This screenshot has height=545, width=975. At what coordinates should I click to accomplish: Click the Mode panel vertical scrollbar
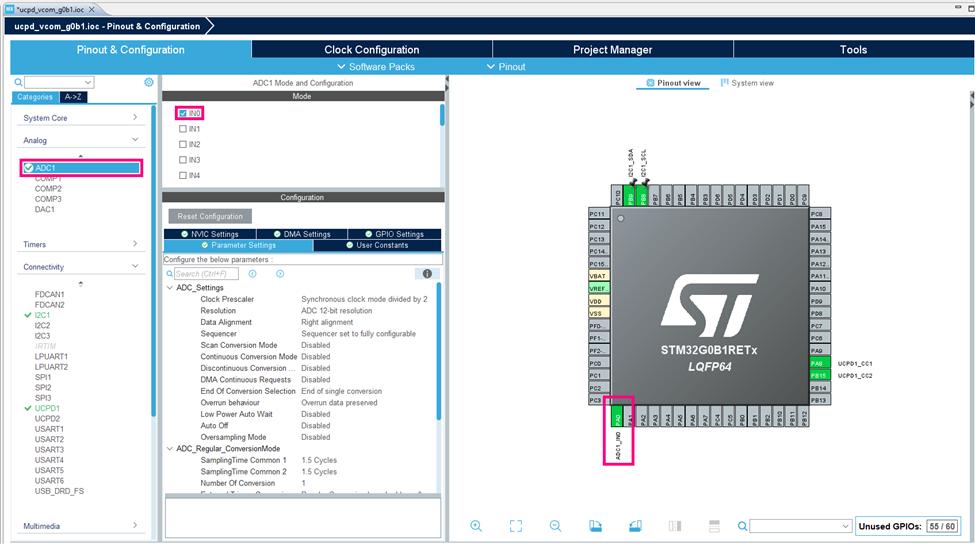click(442, 115)
